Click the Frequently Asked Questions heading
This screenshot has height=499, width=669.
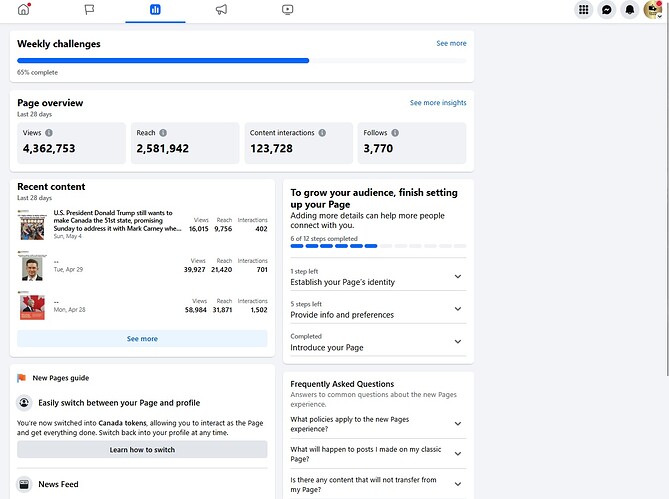[x=342, y=384]
